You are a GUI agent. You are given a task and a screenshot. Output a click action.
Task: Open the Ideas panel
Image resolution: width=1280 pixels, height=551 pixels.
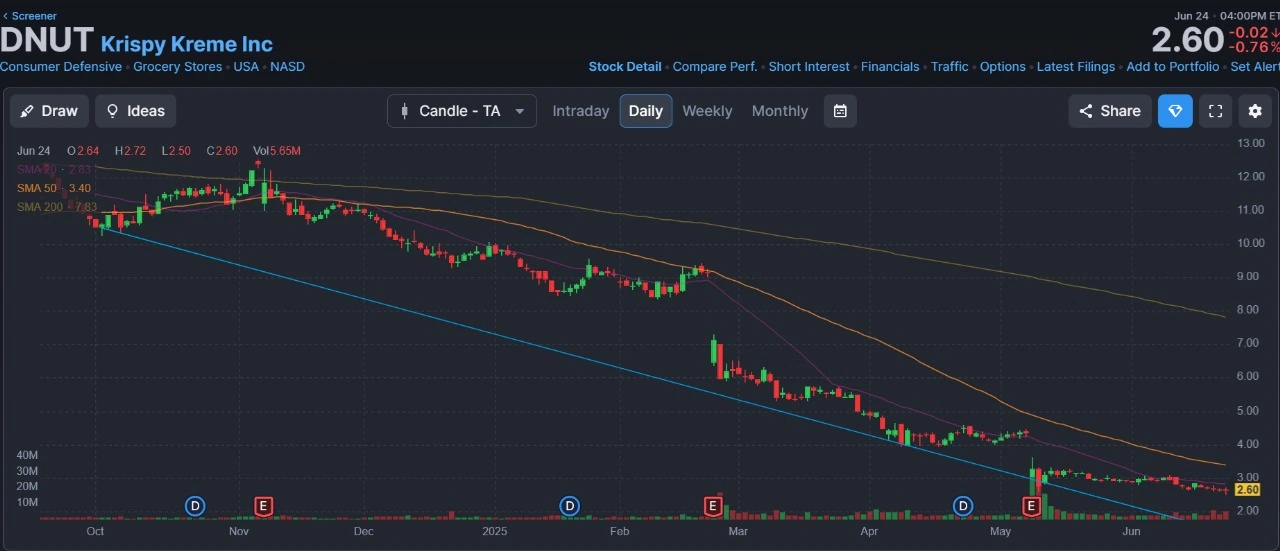pyautogui.click(x=135, y=111)
